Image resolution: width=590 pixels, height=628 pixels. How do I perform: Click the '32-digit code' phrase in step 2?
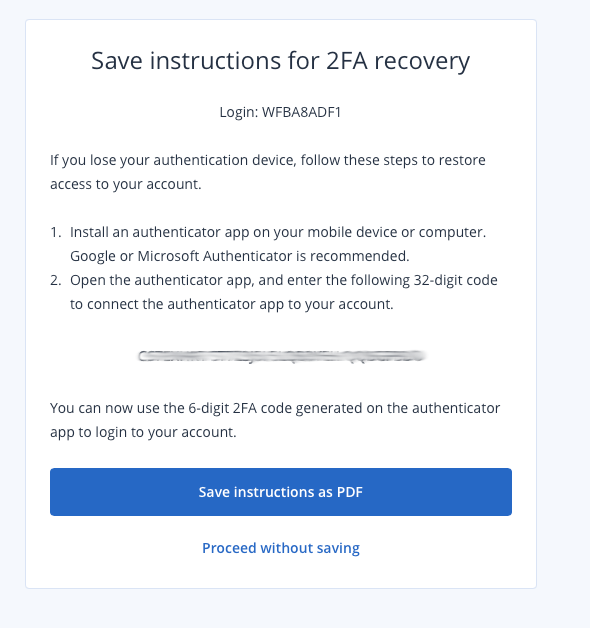[455, 280]
